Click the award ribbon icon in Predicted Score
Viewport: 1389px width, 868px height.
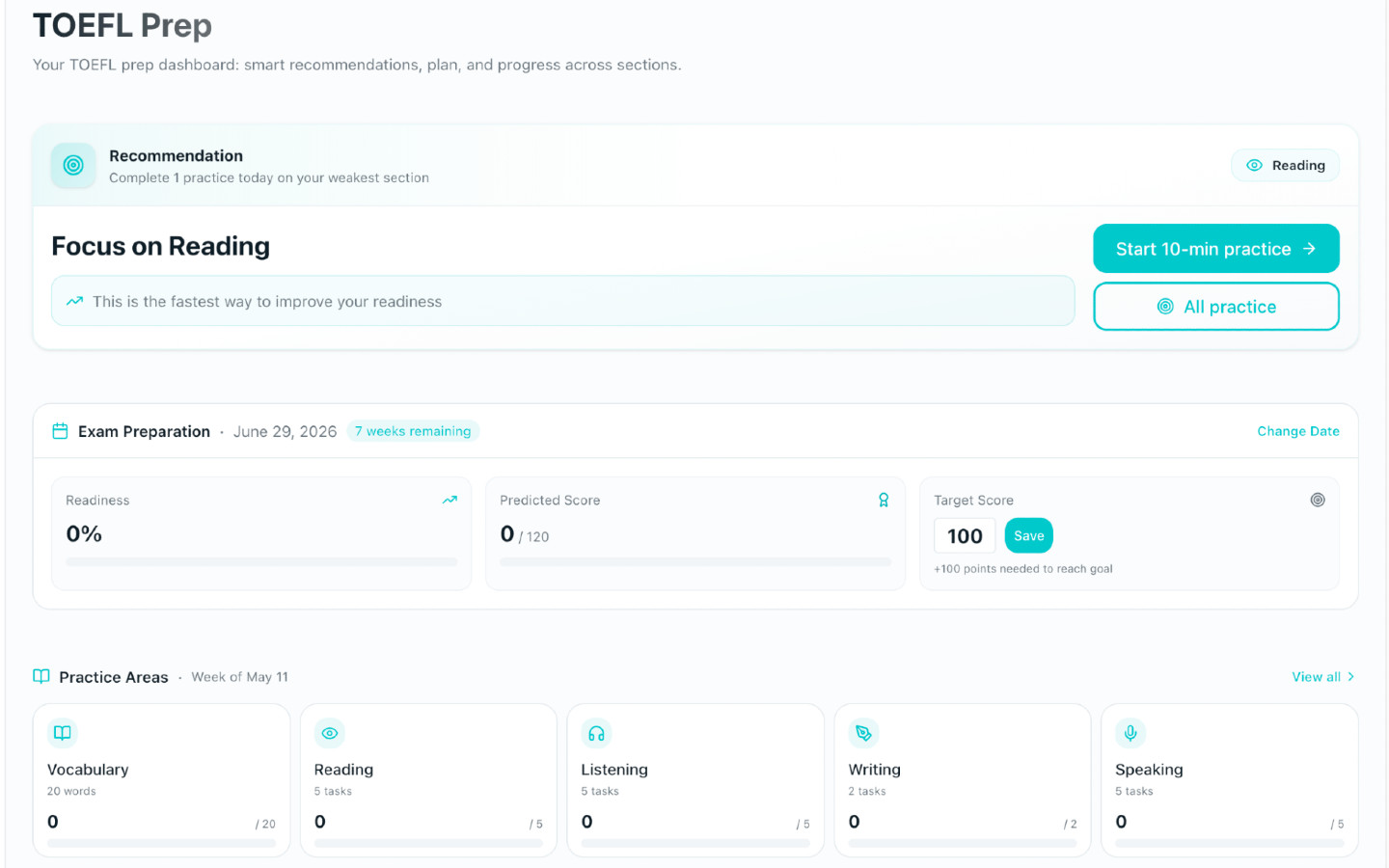pyautogui.click(x=884, y=500)
